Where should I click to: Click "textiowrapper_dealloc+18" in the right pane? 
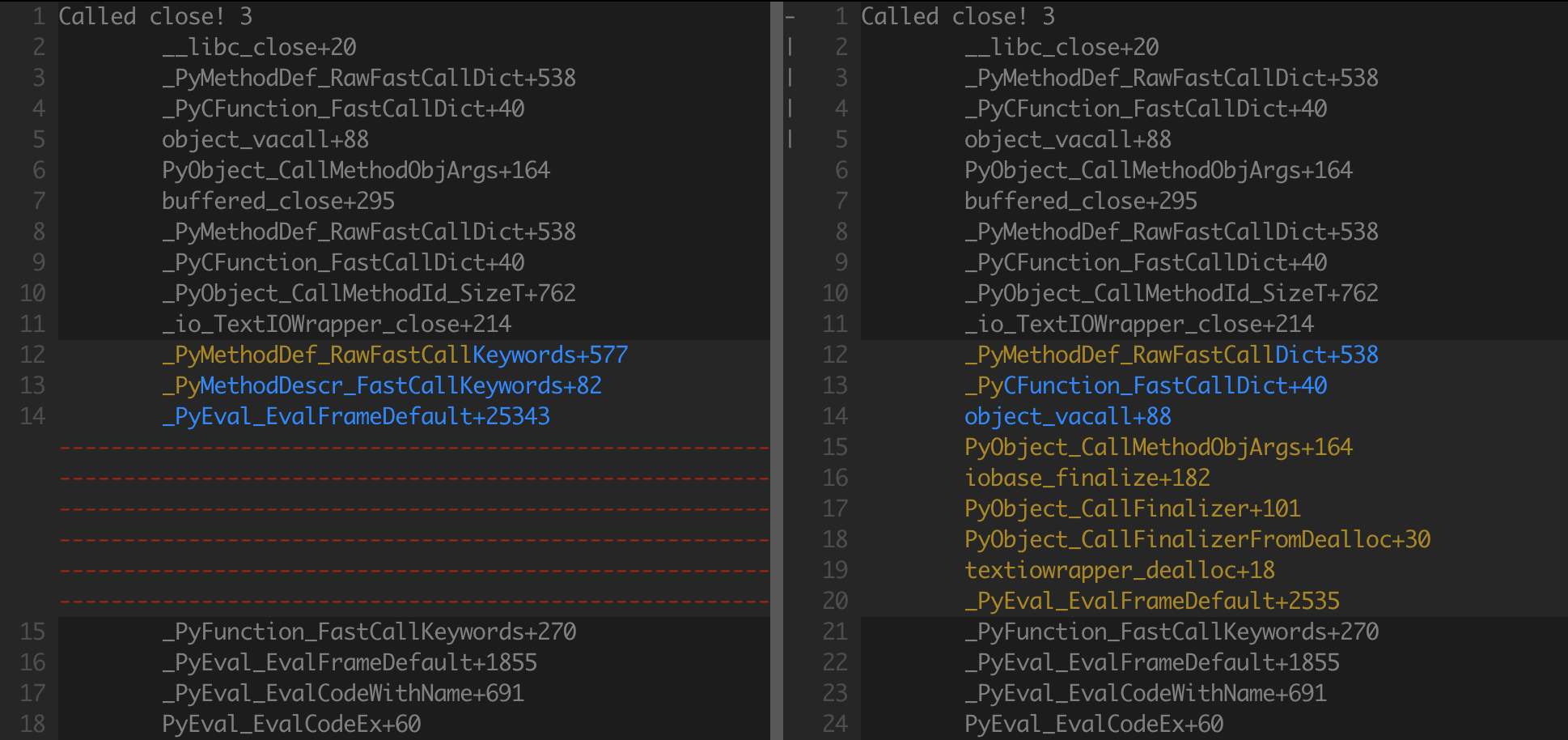coord(1119,570)
